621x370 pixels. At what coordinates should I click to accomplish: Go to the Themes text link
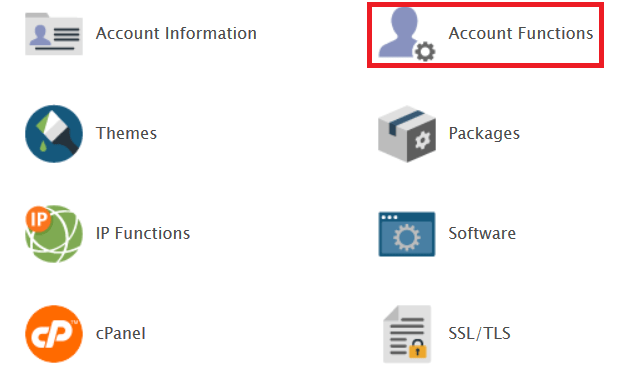pos(126,134)
